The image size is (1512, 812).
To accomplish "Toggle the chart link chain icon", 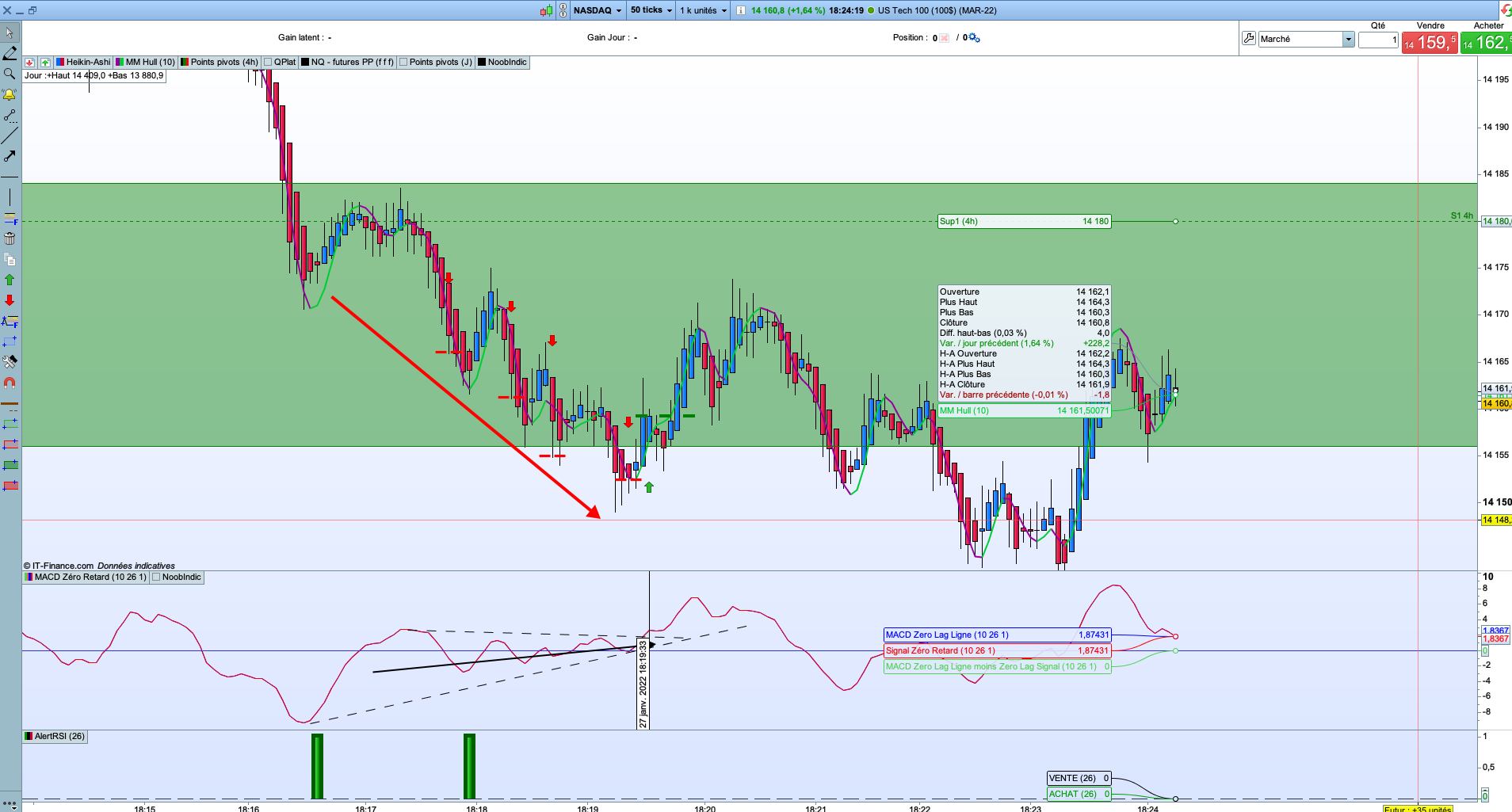I will tap(563, 10).
